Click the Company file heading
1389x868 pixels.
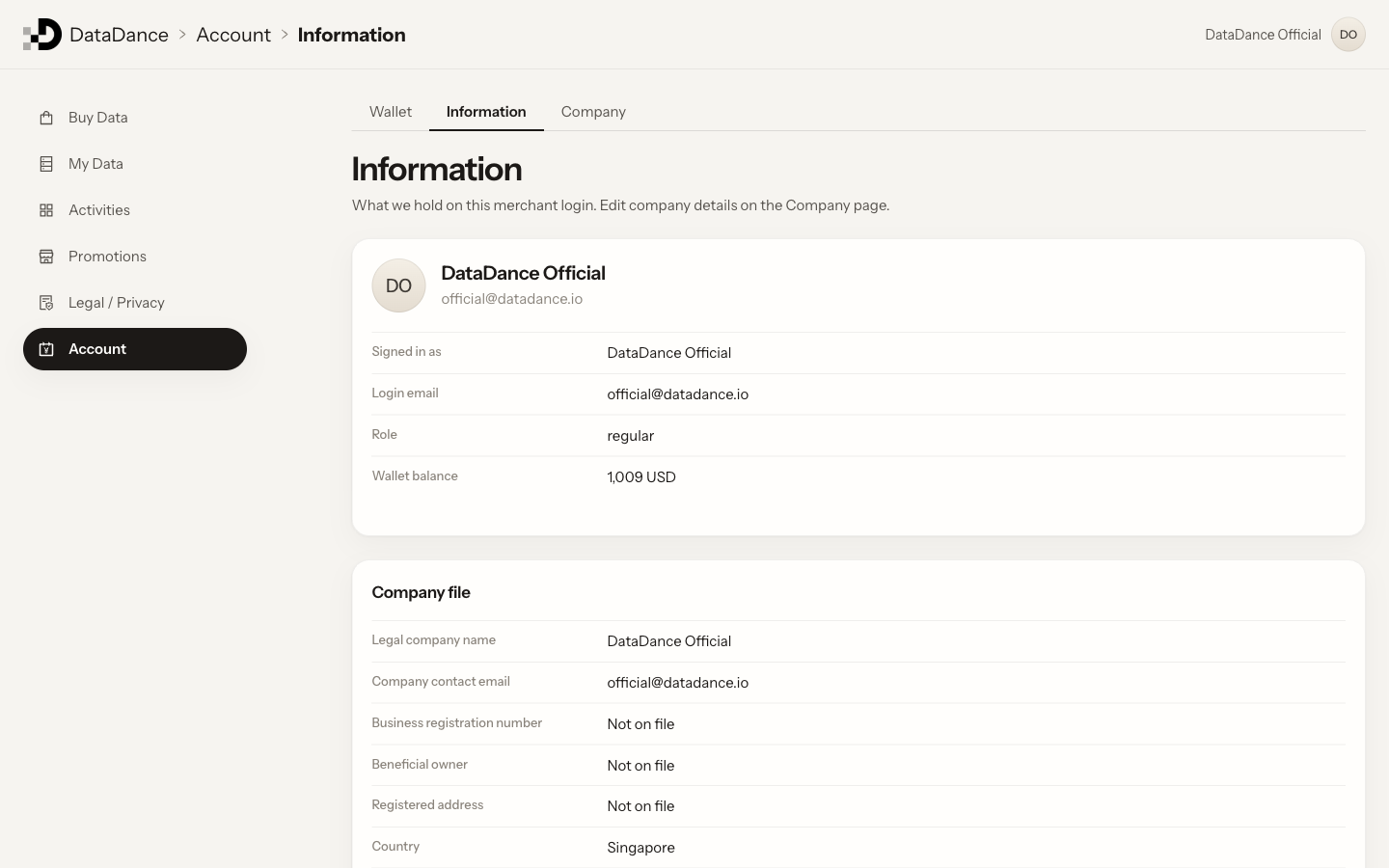(x=421, y=592)
